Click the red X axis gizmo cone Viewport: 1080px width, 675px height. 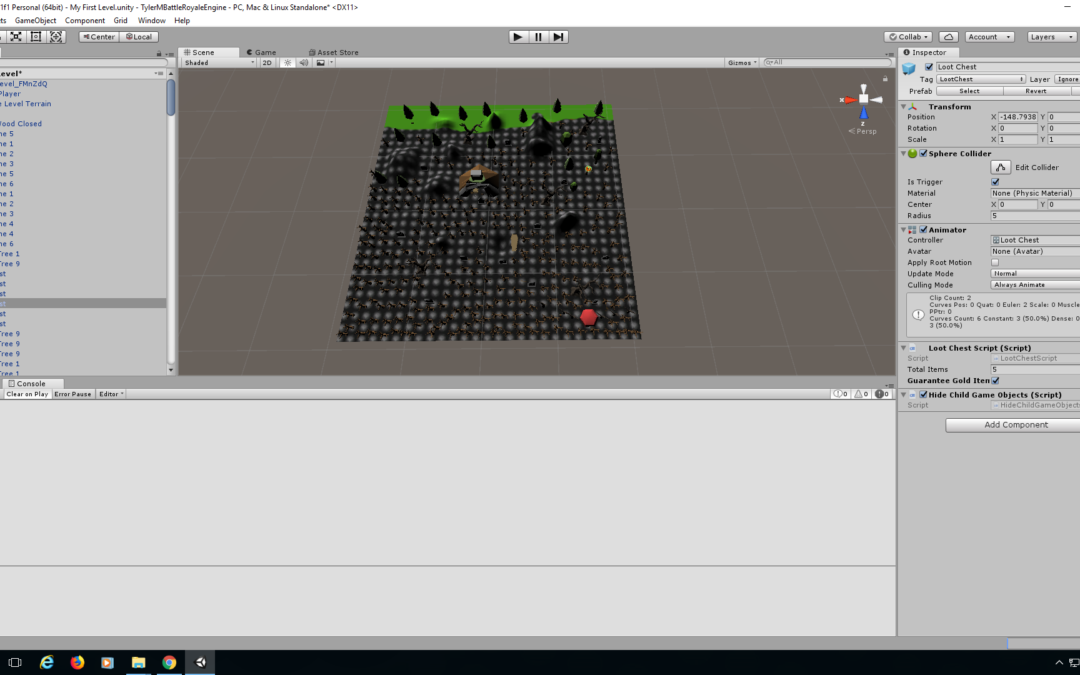850,100
